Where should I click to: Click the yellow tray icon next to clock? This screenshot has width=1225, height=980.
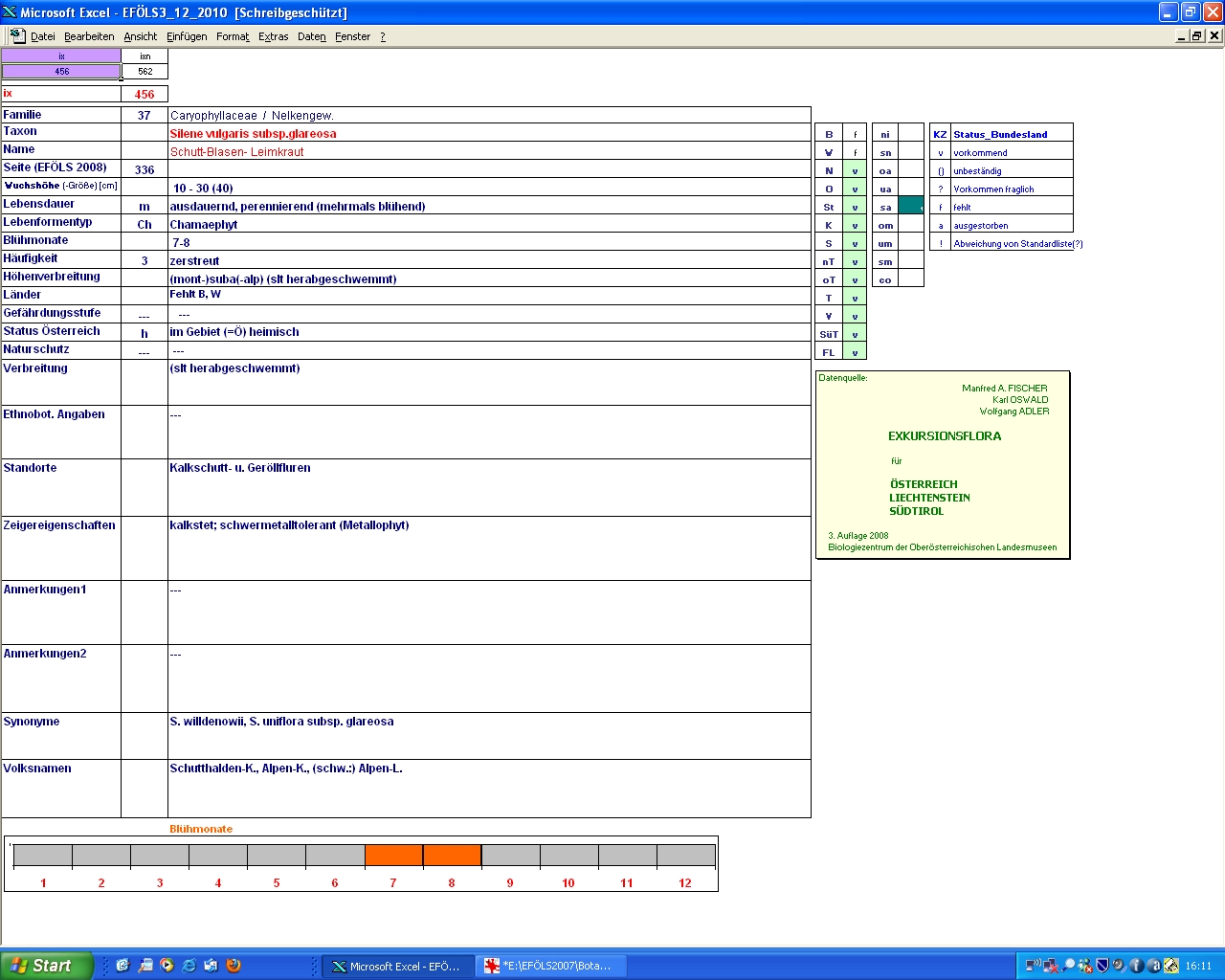tap(1171, 966)
